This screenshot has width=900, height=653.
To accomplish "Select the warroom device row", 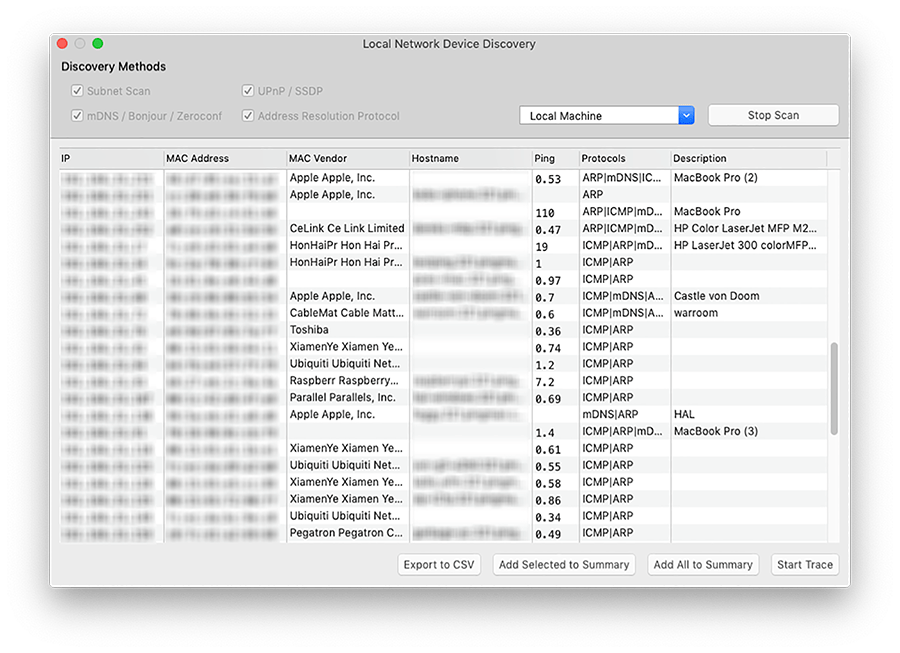I will pos(700,313).
